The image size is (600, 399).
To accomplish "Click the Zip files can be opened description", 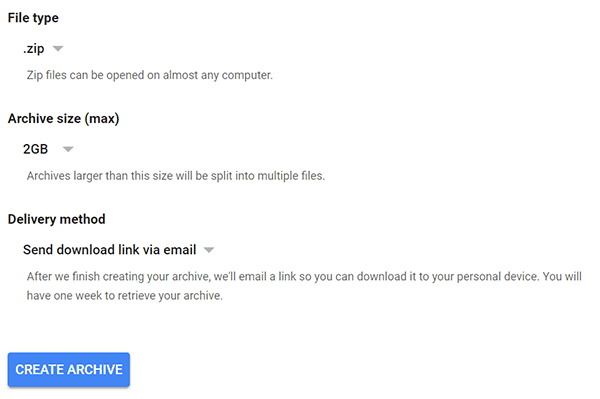I will 150,75.
